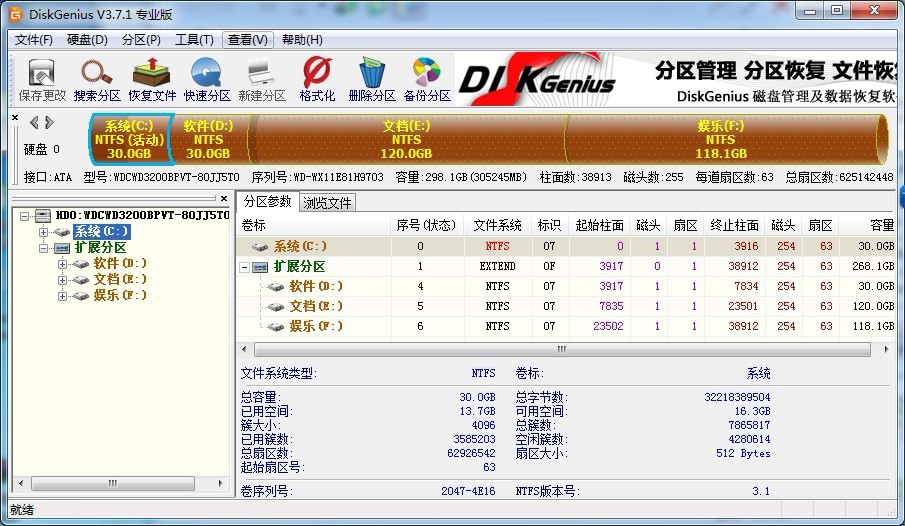This screenshot has width=905, height=526.
Task: Click the 保存更改 (Save Changes) toolbar icon
Action: click(x=41, y=80)
